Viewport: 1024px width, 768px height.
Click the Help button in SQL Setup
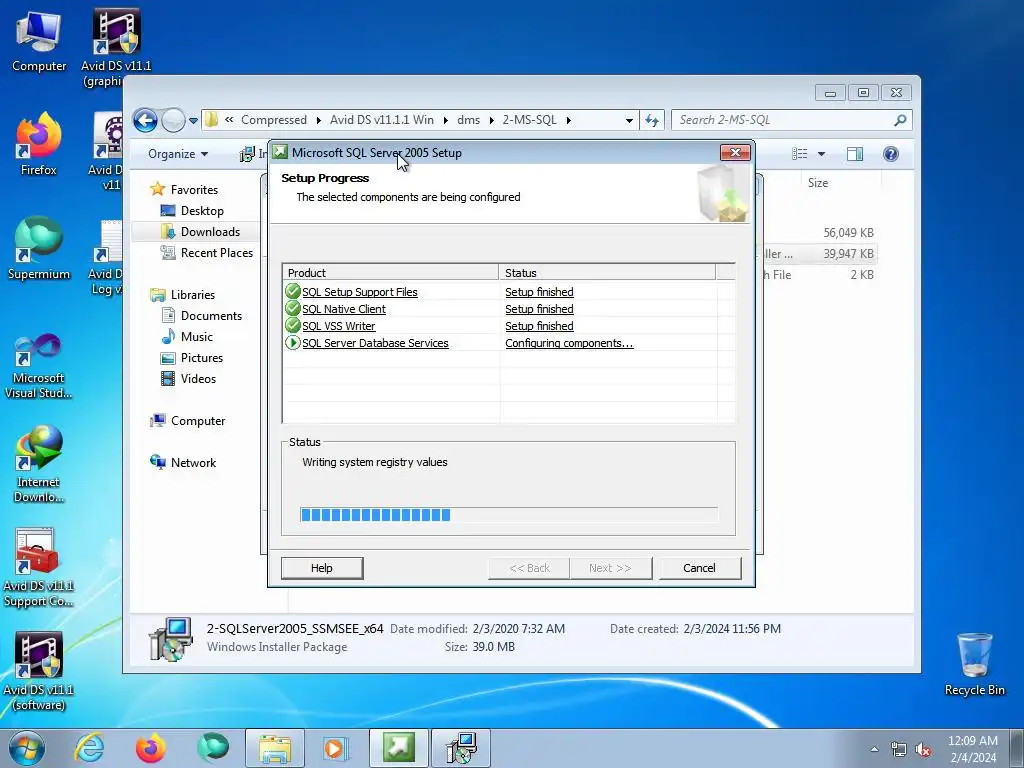pyautogui.click(x=322, y=568)
